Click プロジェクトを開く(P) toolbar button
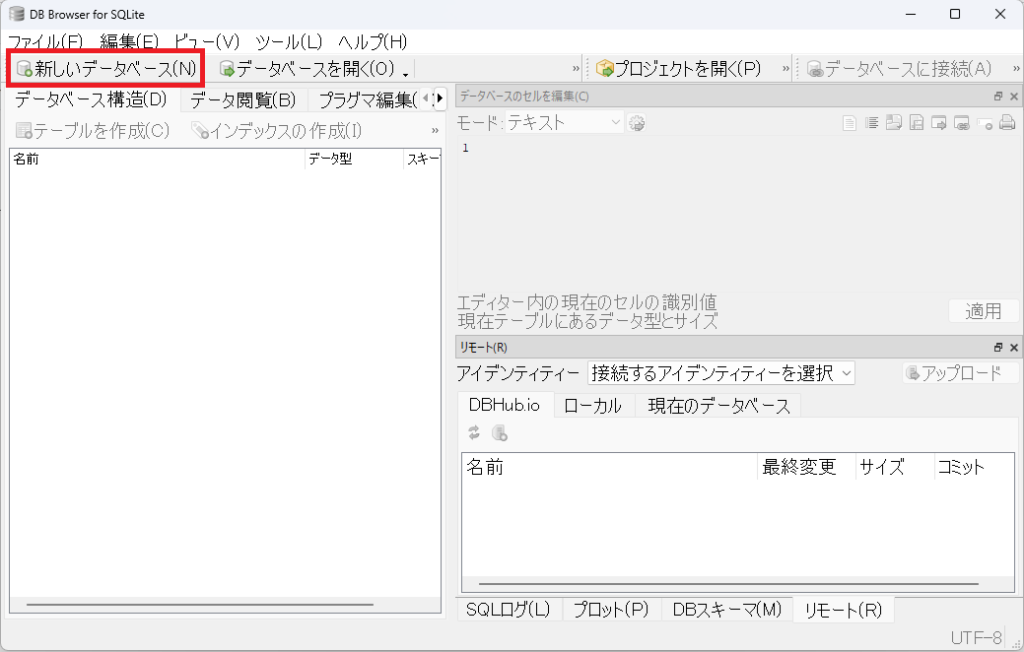1024x652 pixels. (679, 69)
